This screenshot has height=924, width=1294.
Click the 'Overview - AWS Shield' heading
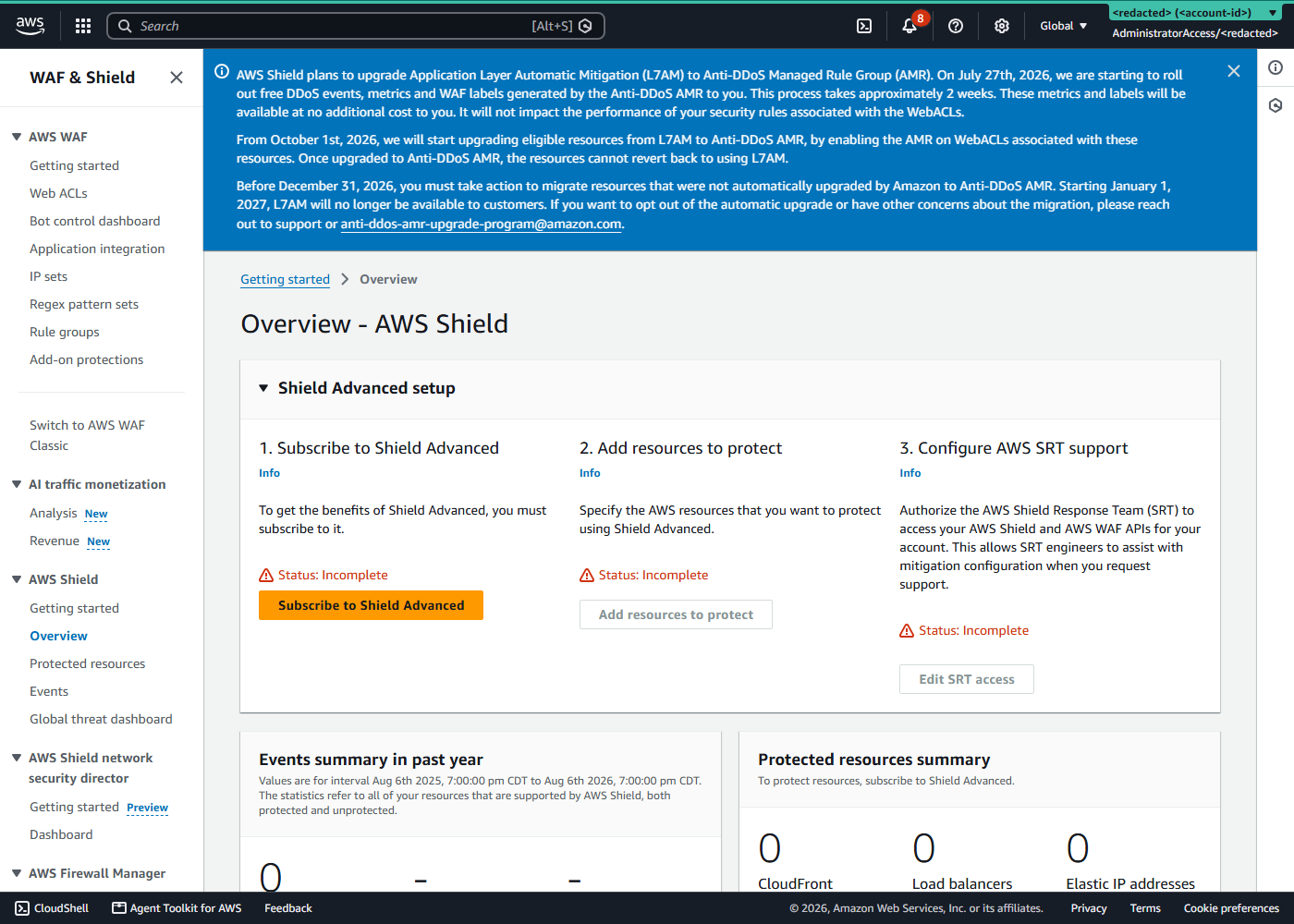pyautogui.click(x=374, y=323)
